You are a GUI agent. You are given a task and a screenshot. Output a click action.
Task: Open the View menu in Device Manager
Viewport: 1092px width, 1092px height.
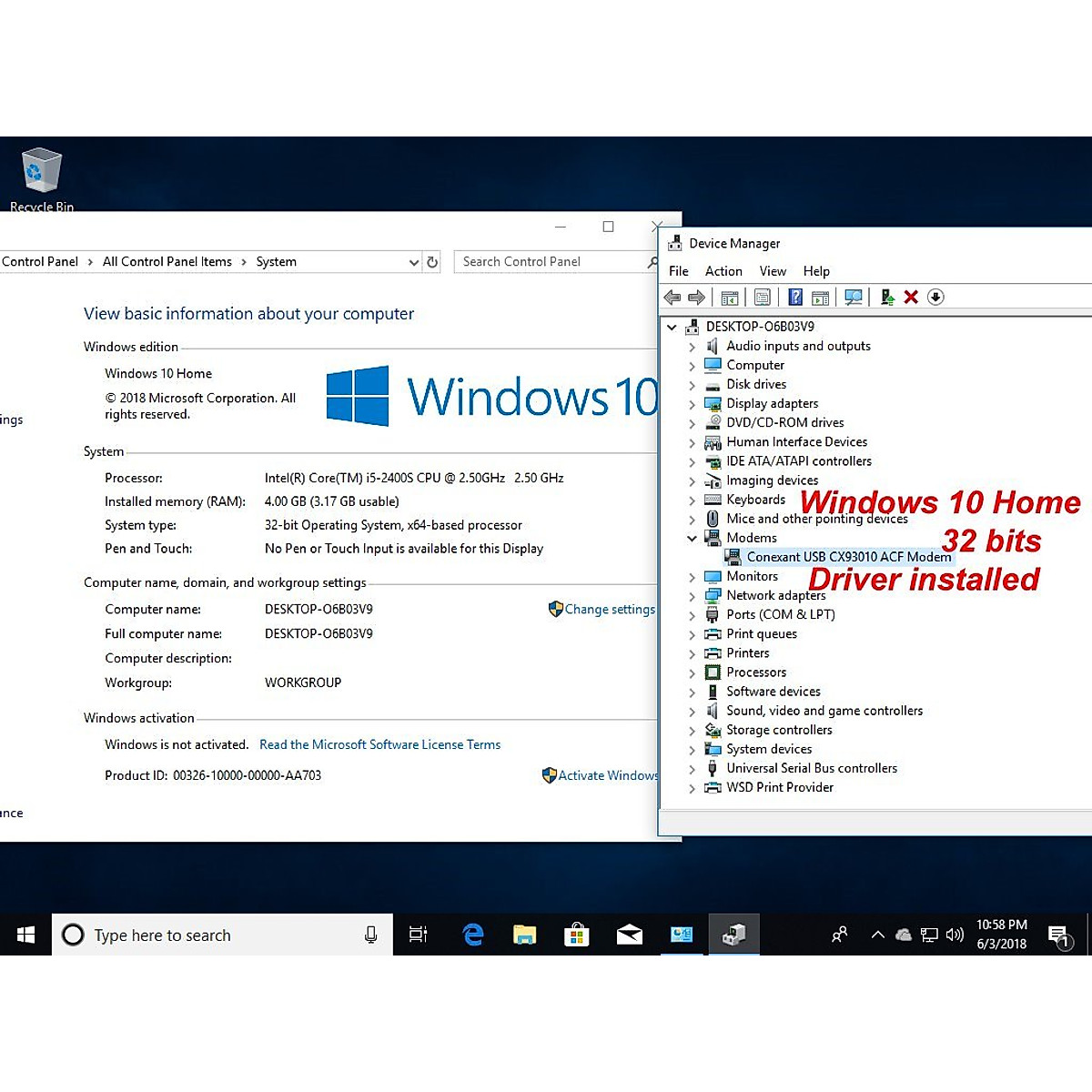click(773, 271)
